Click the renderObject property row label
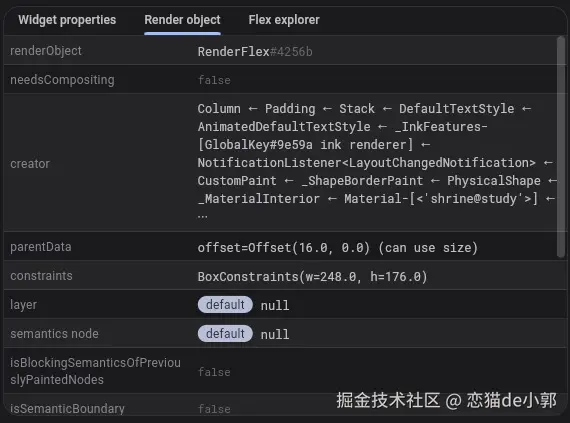Viewport: 570px width, 423px height. pos(46,51)
